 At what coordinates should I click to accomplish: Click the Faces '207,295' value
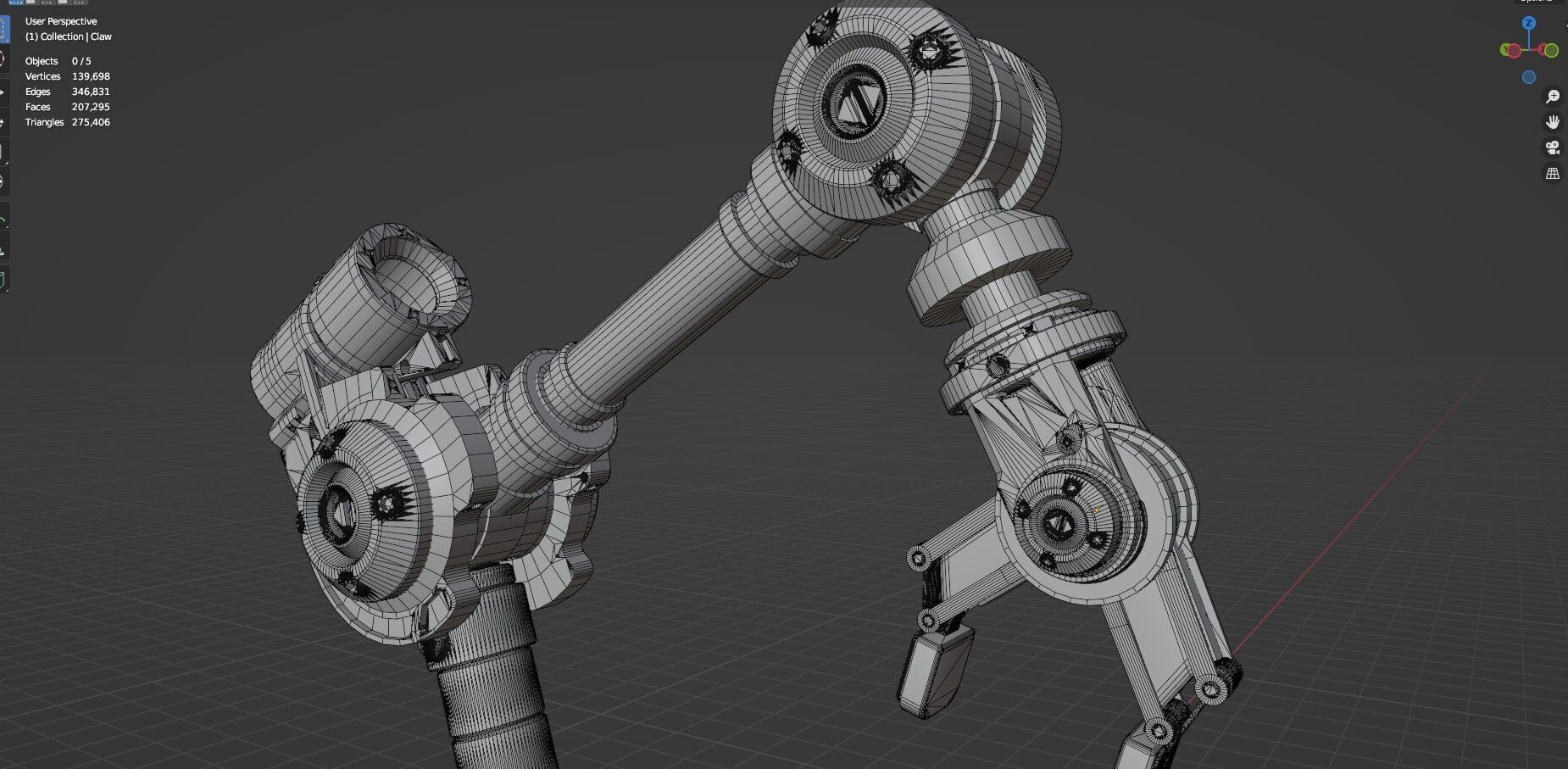click(91, 107)
